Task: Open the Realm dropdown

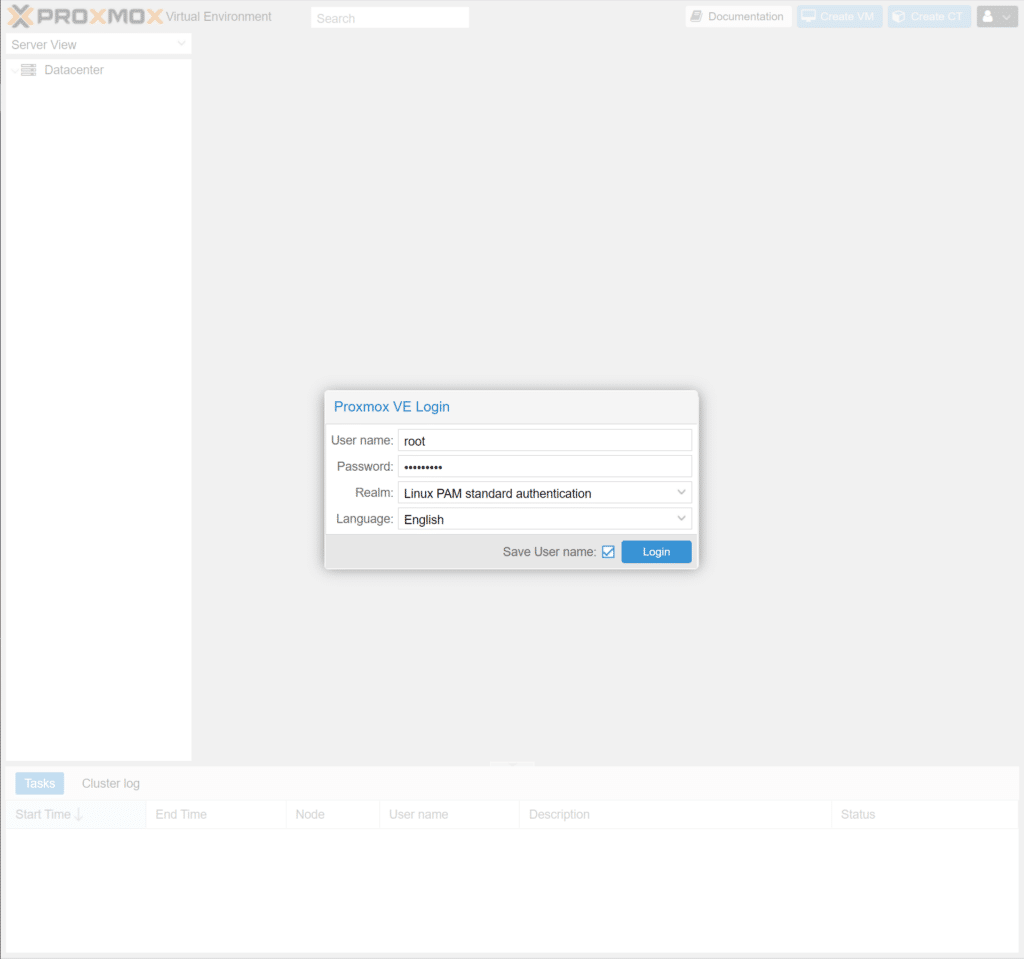Action: [x=681, y=493]
